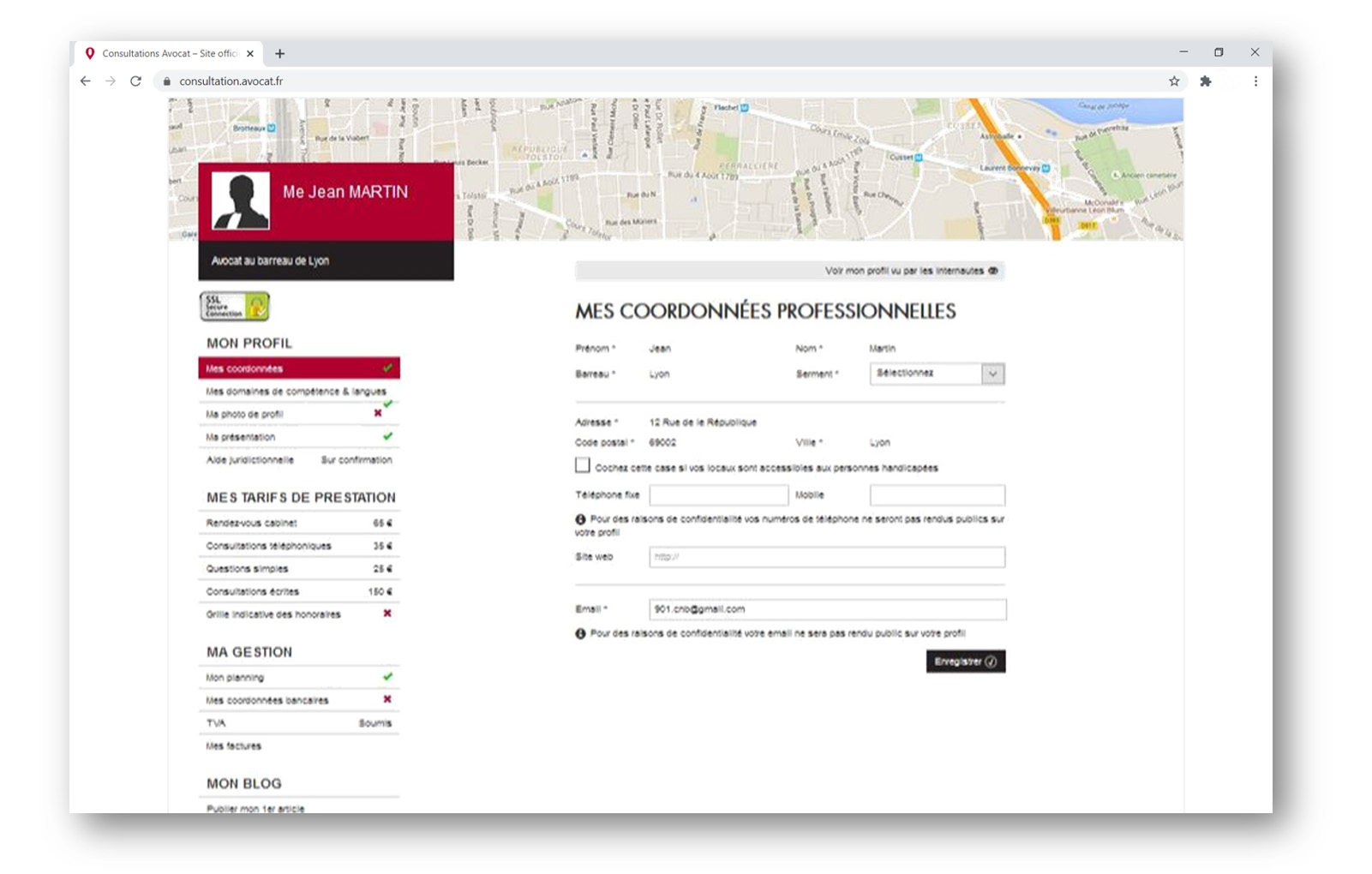Click Avocat au barreau de Lyon text
The image size is (1372, 874).
(270, 260)
